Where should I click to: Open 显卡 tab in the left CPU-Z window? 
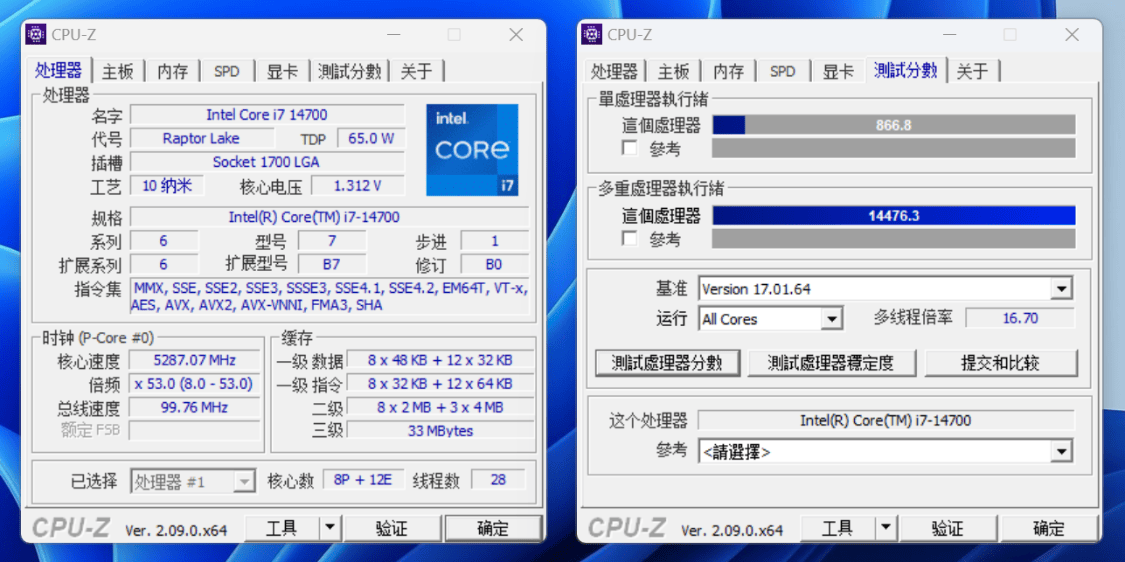click(x=282, y=71)
